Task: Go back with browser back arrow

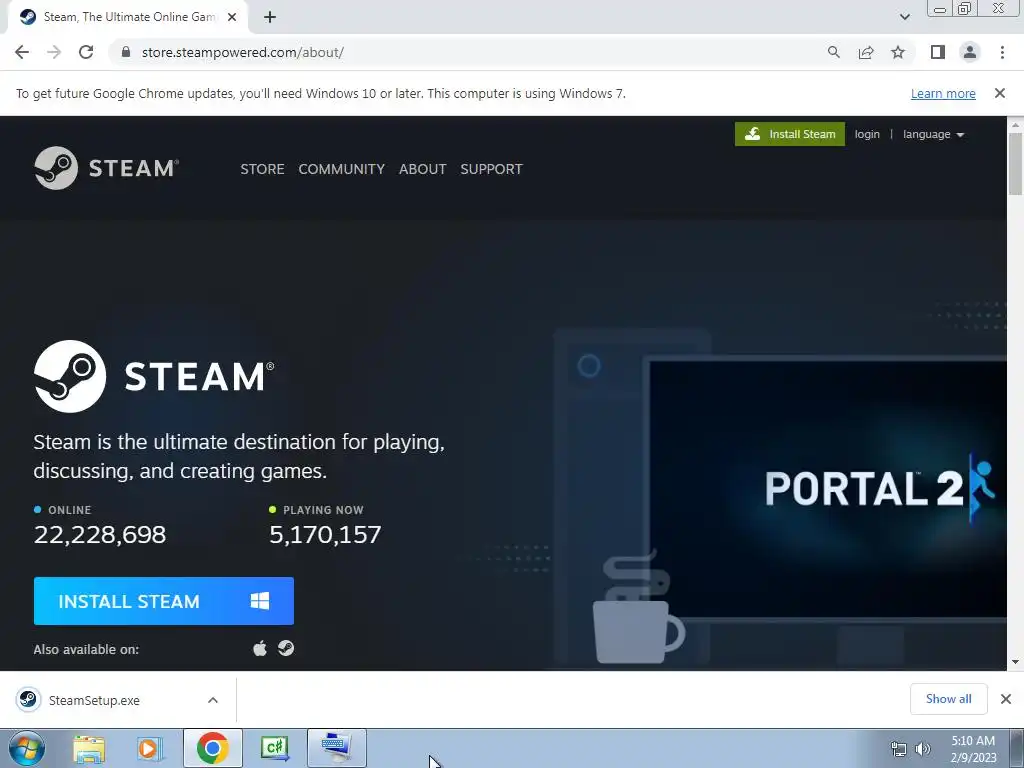Action: coord(22,52)
